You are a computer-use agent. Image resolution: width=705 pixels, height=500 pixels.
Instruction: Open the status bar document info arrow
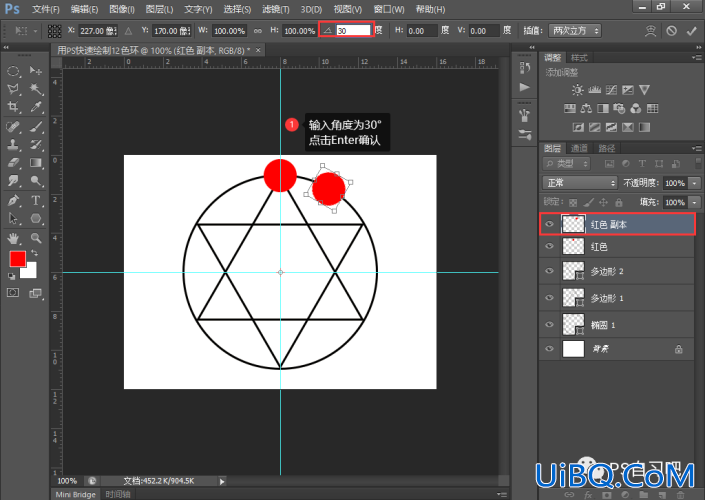(x=222, y=482)
